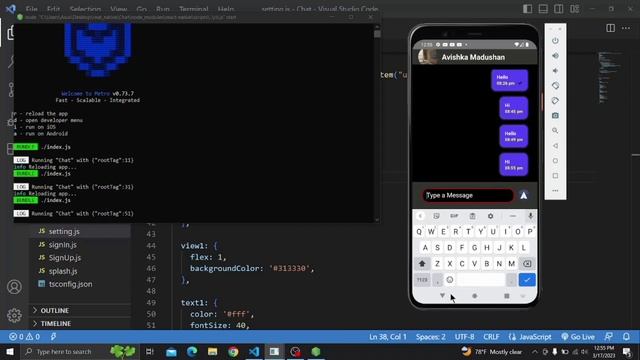The width and height of the screenshot is (640, 360).
Task: Open Microsoft Edge from the taskbar
Action: 192,351
